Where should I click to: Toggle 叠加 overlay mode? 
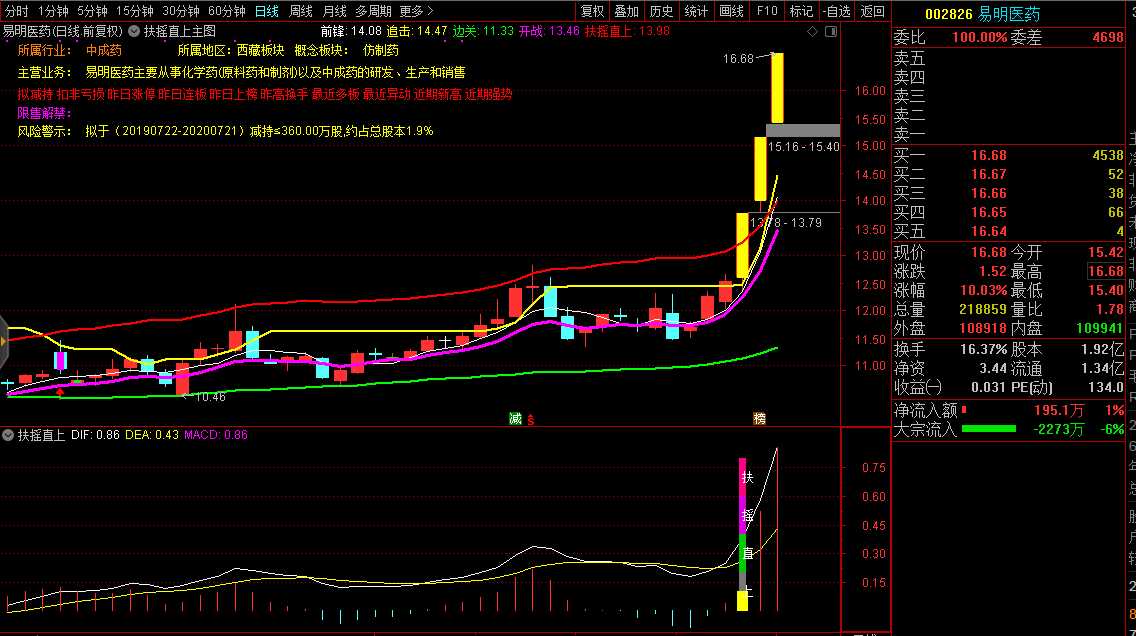coord(626,11)
